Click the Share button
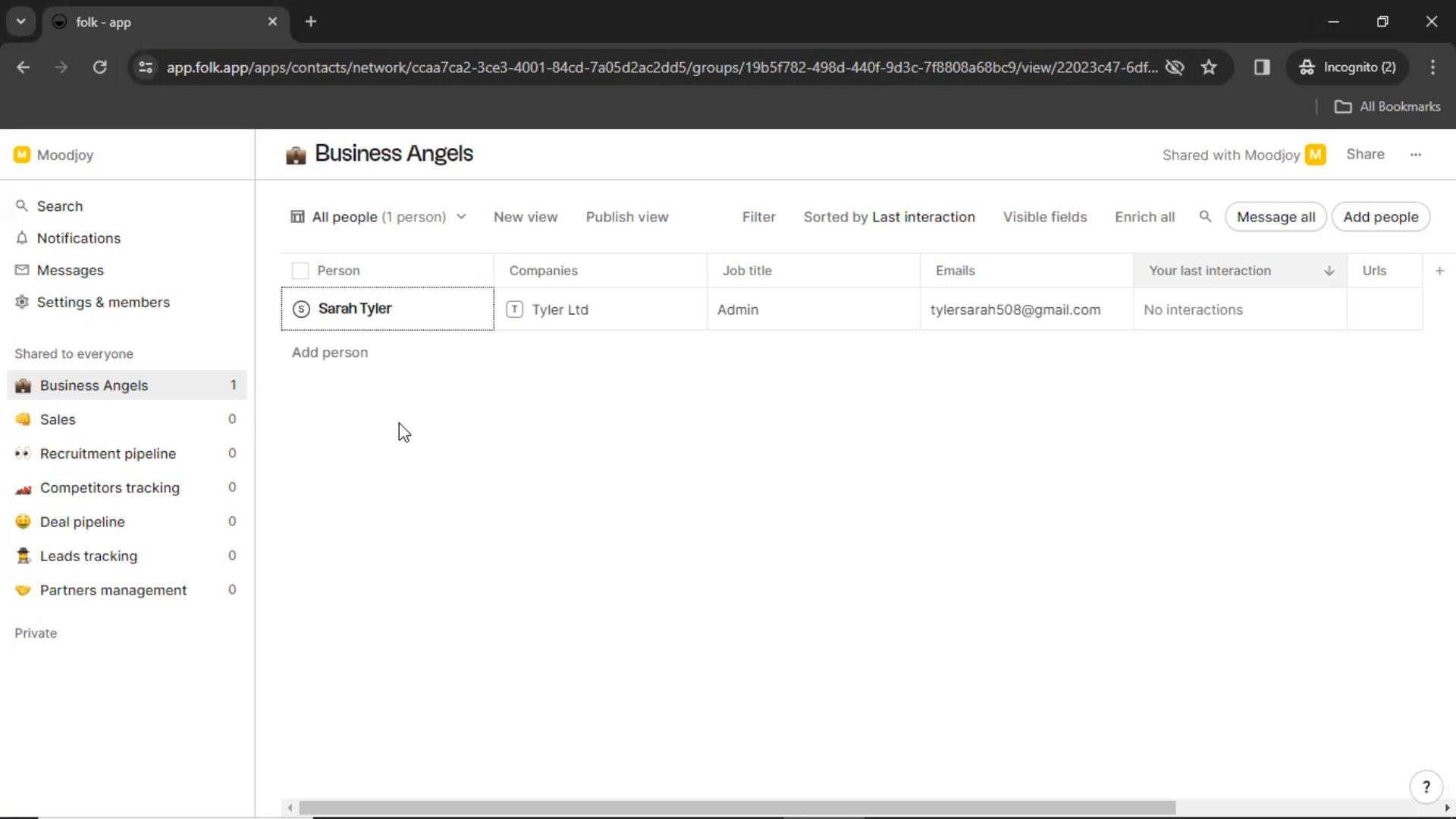The image size is (1456, 819). pos(1365,154)
